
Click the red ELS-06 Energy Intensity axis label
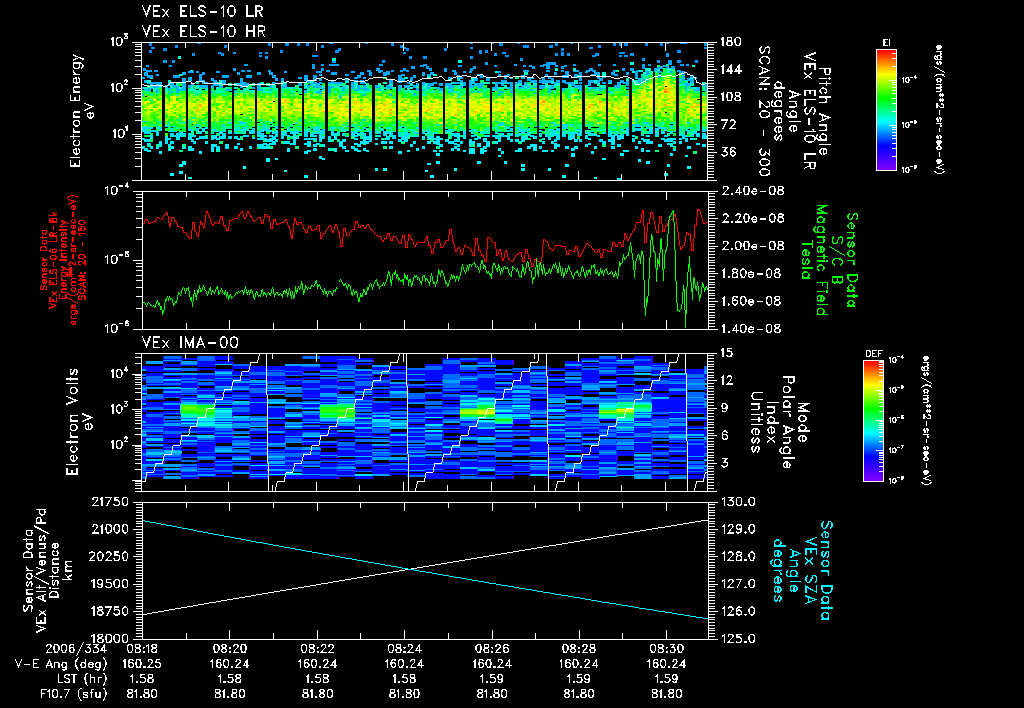(63, 260)
